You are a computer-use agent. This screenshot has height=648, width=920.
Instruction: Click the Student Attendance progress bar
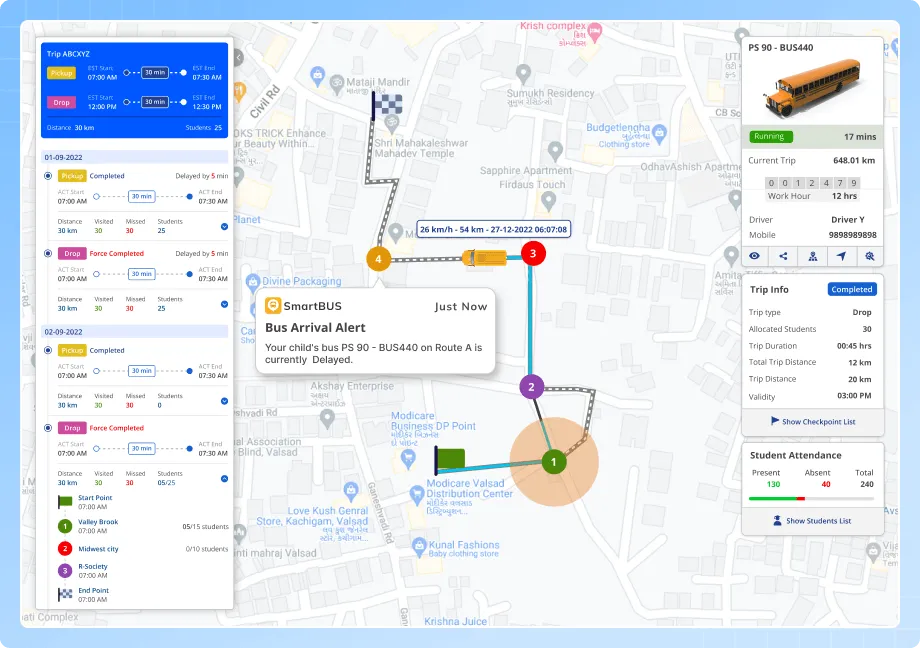(812, 497)
